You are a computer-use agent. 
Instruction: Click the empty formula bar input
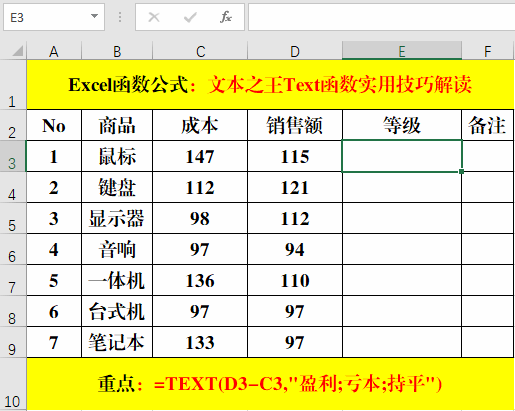point(381,17)
